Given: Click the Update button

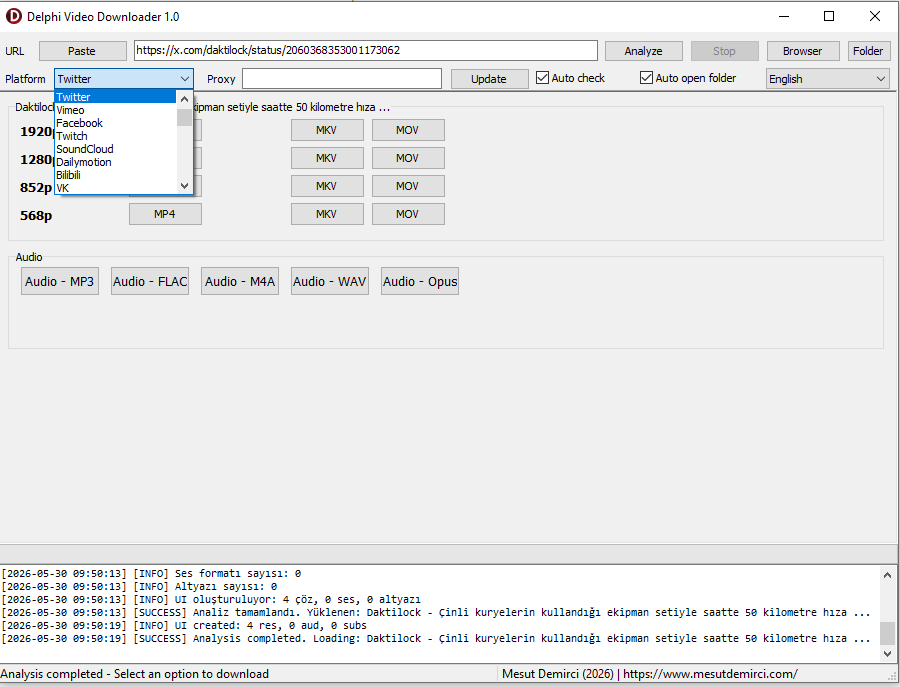Looking at the screenshot, I should pyautogui.click(x=489, y=79).
